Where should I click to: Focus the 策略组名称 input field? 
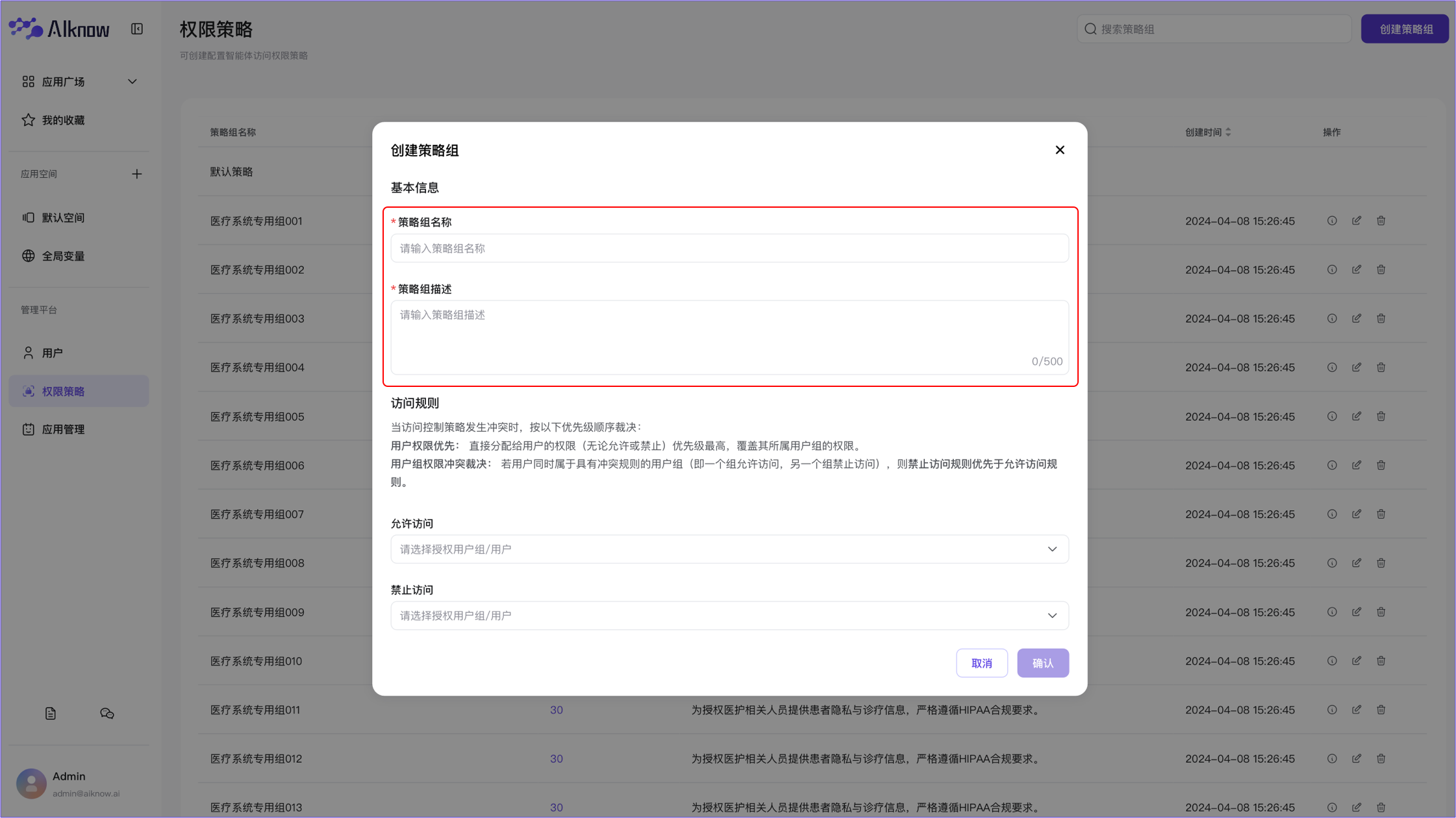729,249
